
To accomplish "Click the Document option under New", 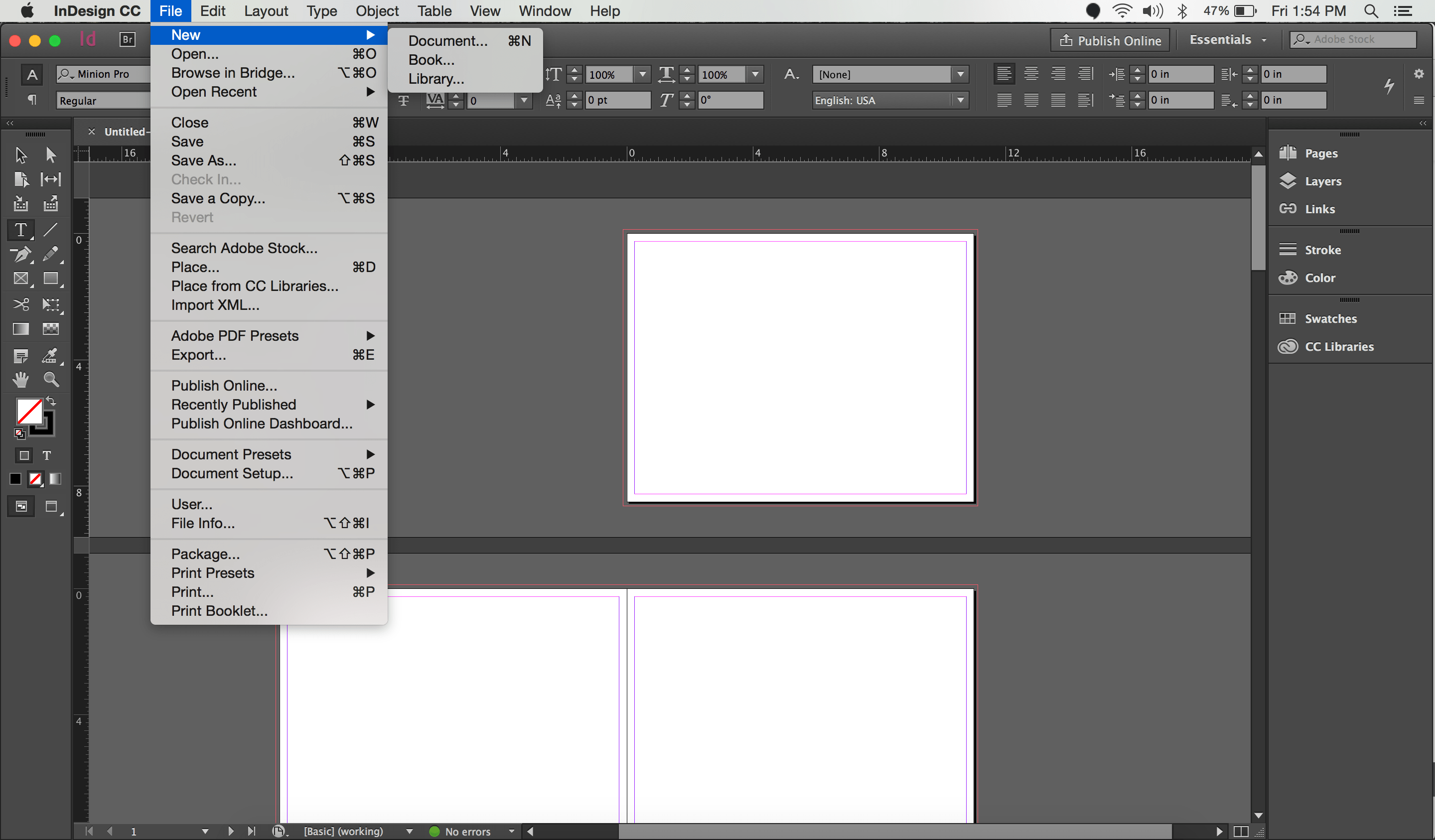I will [448, 41].
